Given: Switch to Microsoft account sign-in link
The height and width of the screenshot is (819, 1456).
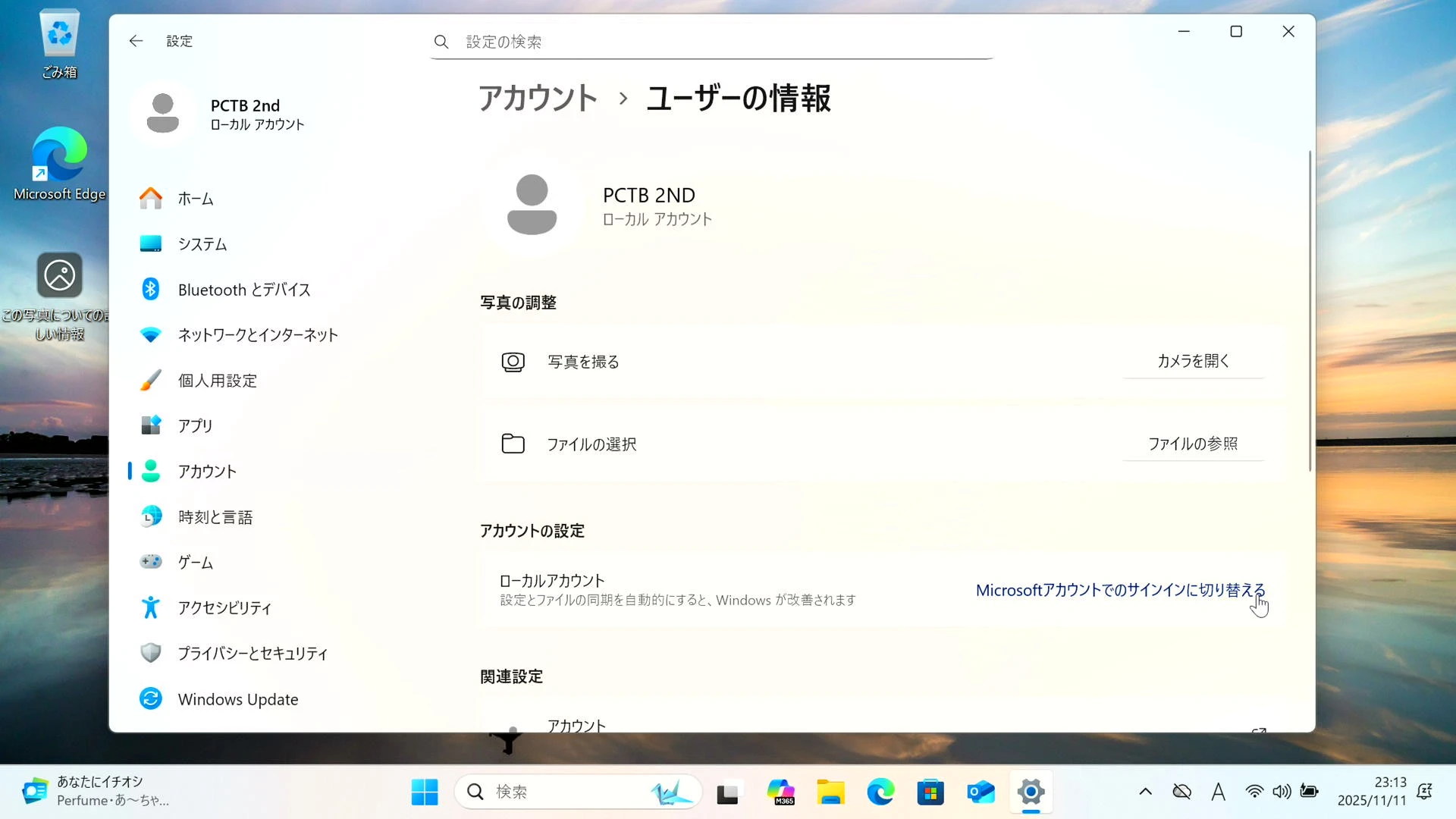Looking at the screenshot, I should (x=1119, y=590).
